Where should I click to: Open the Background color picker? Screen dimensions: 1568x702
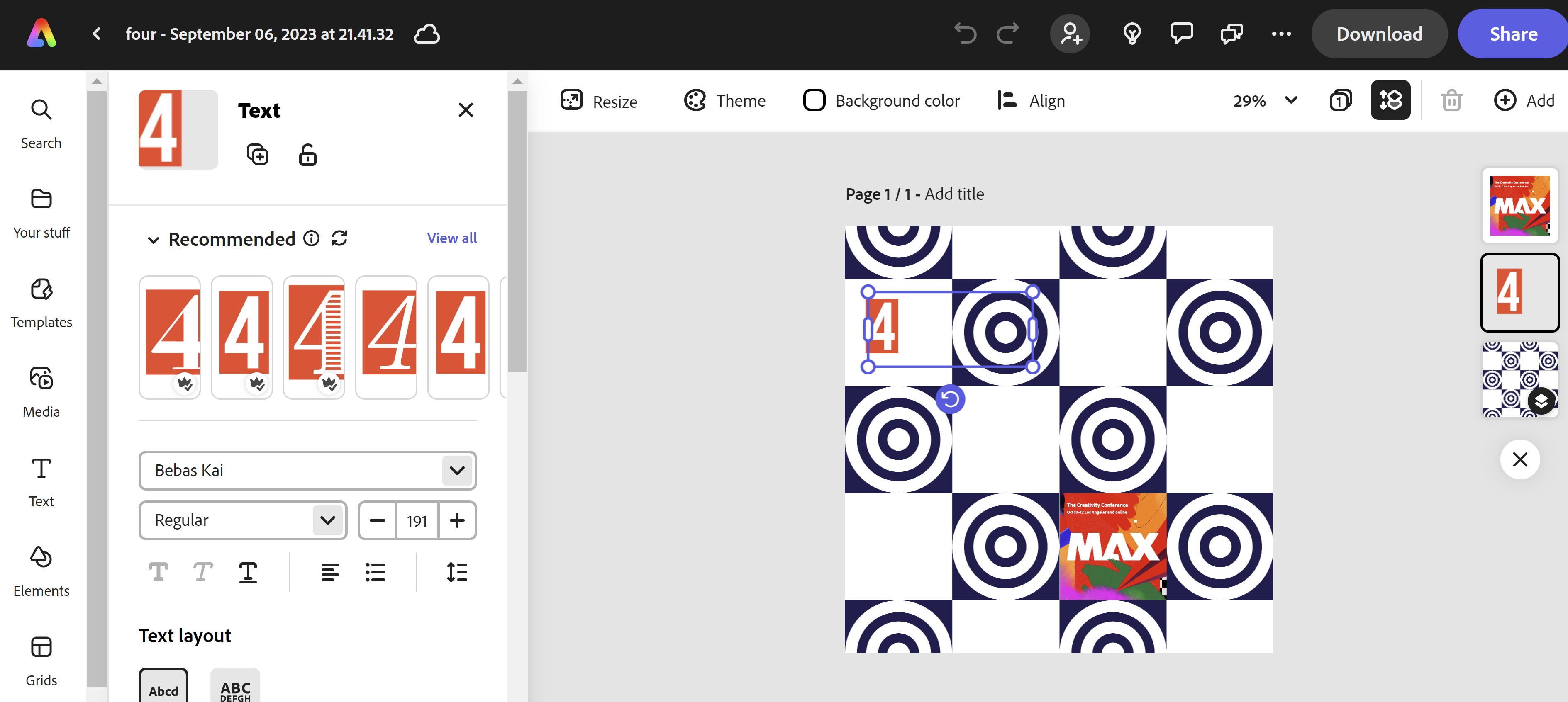pyautogui.click(x=881, y=100)
